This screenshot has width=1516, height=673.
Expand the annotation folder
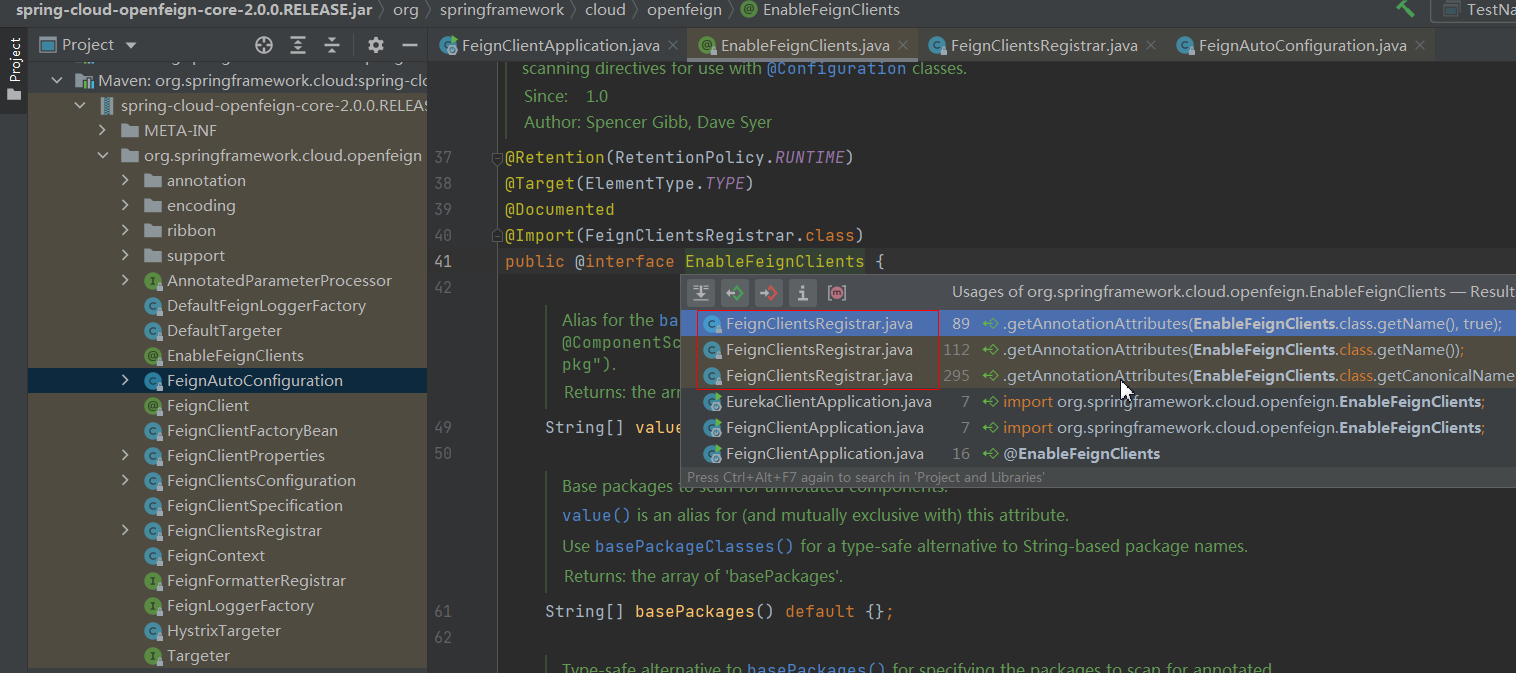pos(125,181)
